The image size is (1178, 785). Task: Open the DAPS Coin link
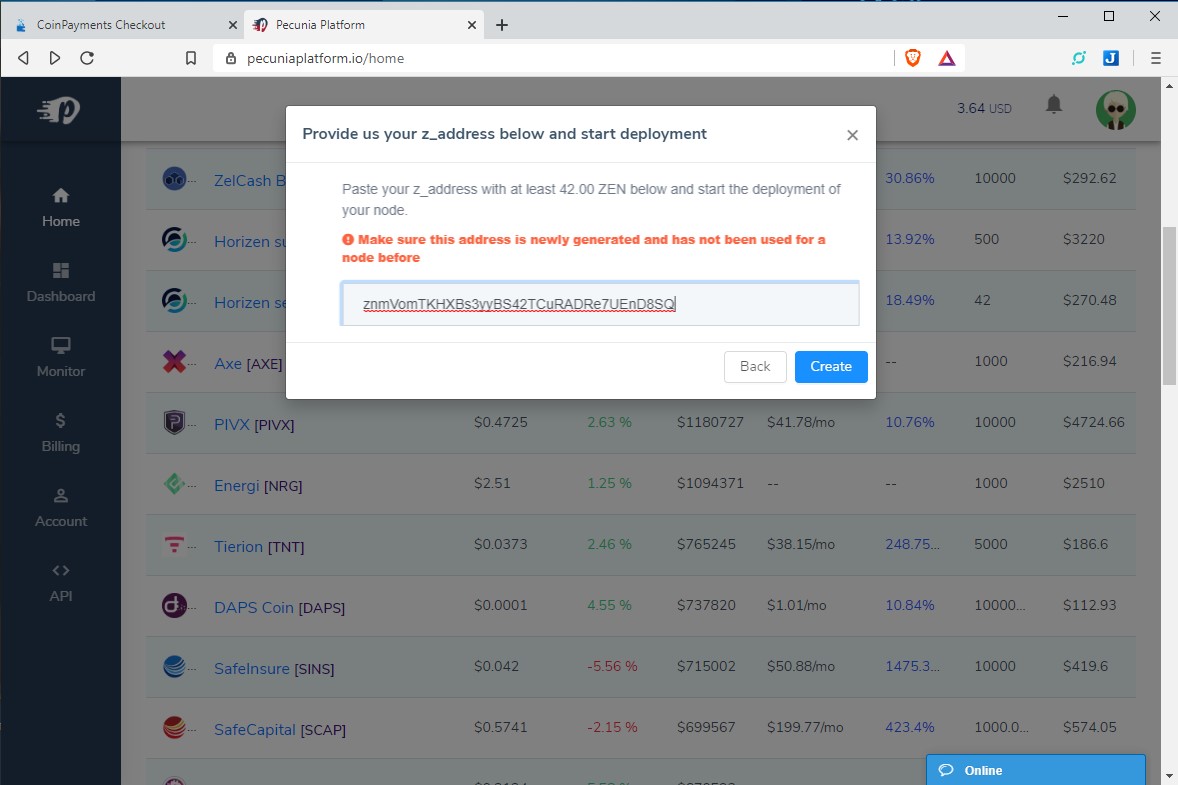tap(279, 607)
